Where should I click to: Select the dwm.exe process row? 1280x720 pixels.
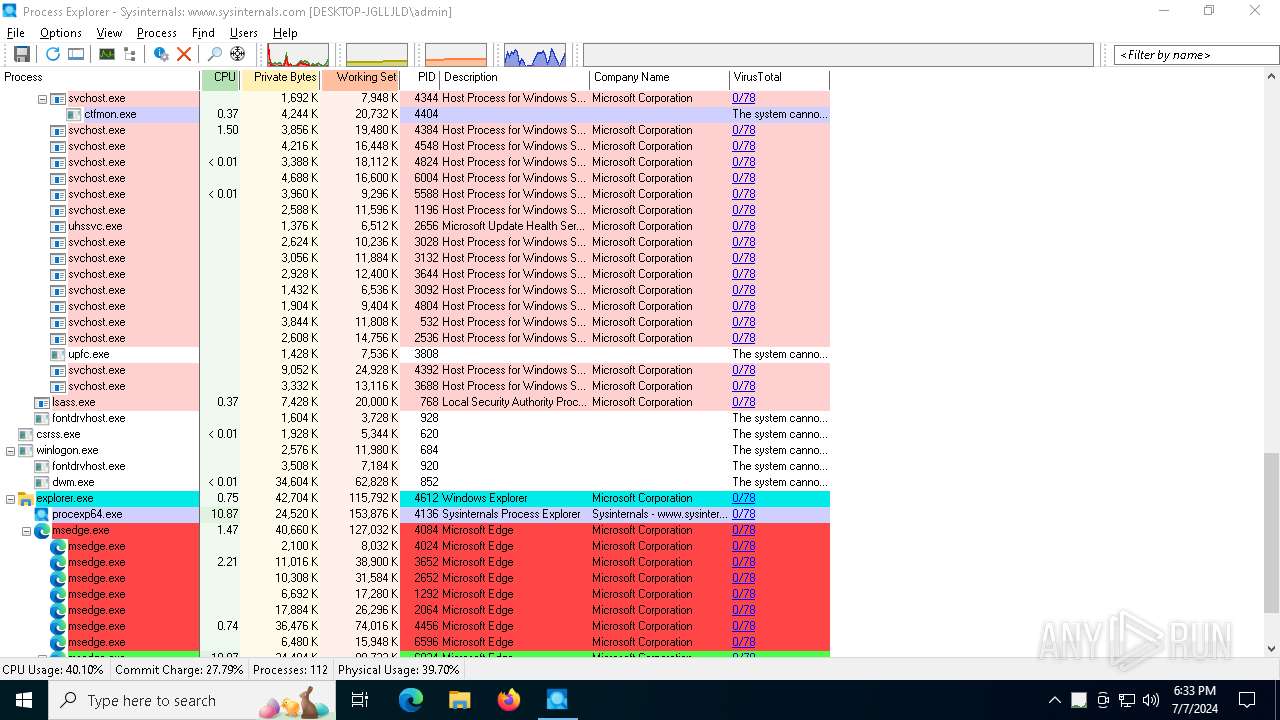pyautogui.click(x=415, y=482)
